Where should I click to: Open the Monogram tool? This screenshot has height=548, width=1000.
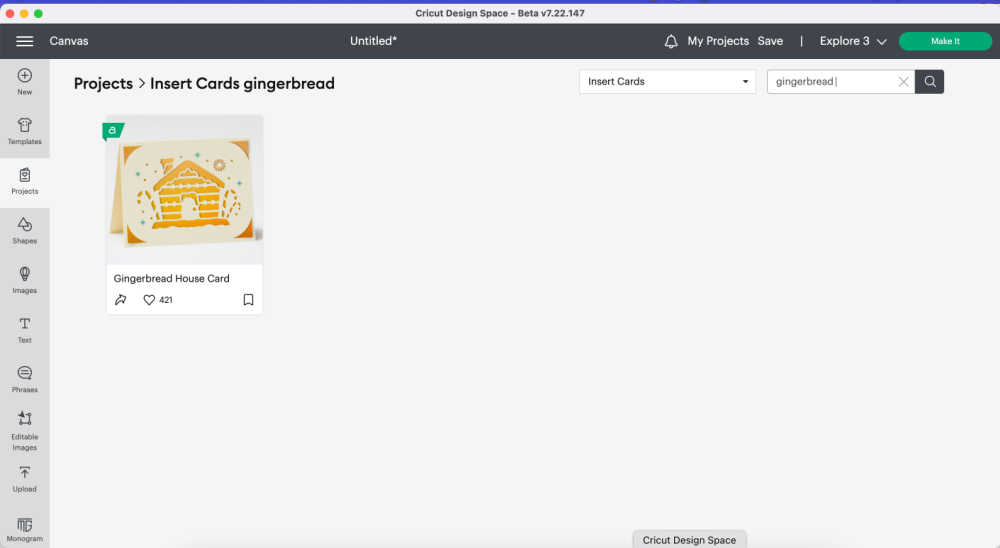tap(25, 528)
